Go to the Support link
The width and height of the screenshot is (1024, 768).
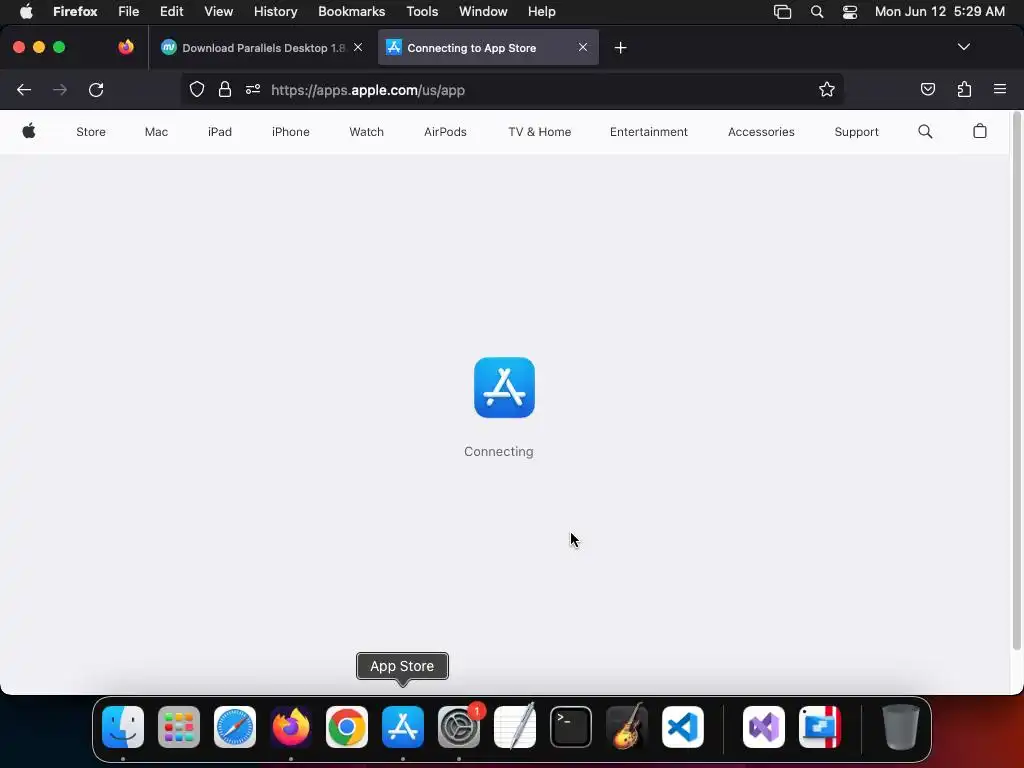(856, 132)
